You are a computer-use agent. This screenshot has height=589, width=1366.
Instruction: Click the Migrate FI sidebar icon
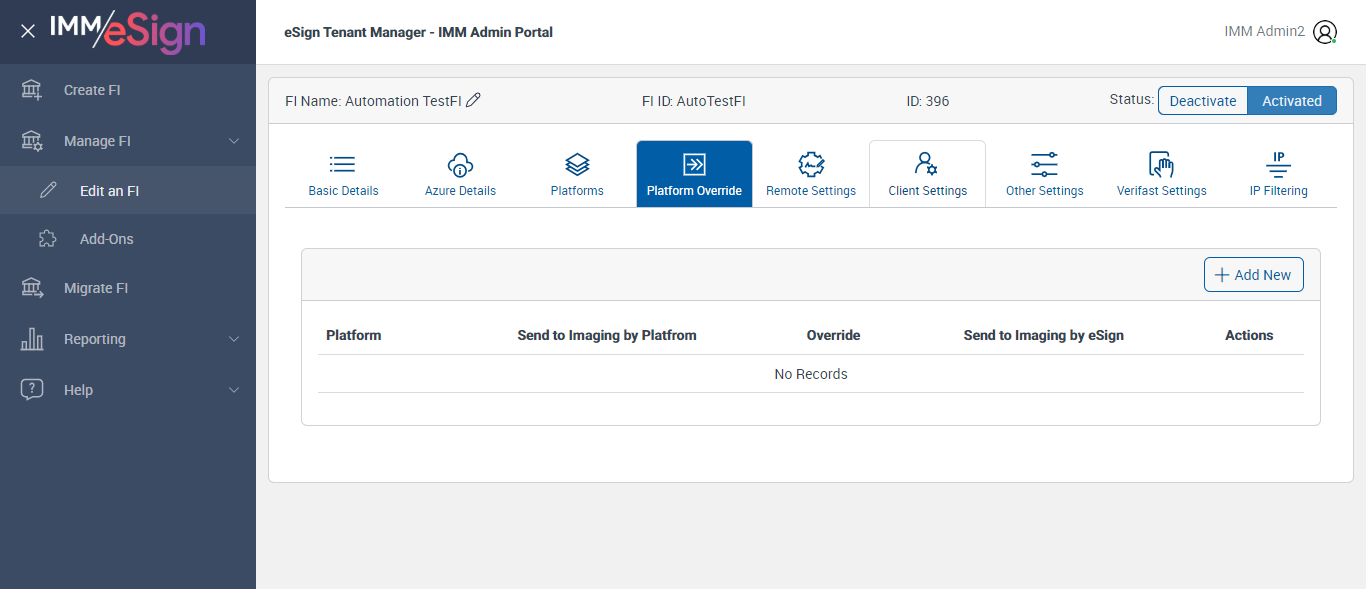[32, 288]
